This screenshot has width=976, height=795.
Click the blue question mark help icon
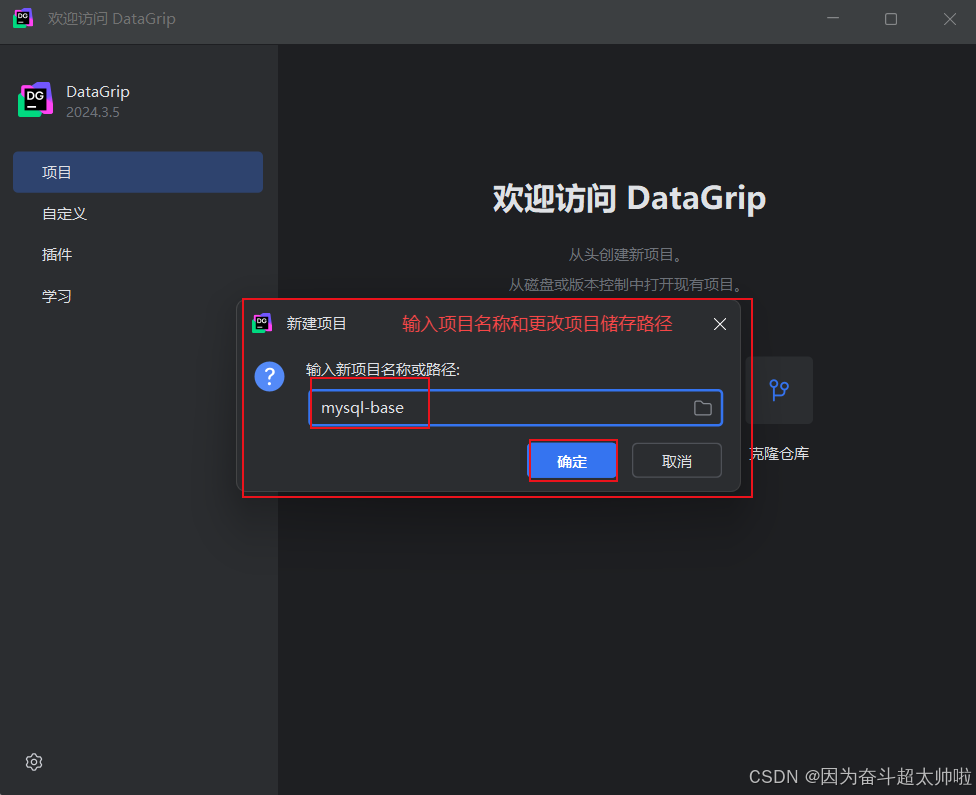point(270,377)
